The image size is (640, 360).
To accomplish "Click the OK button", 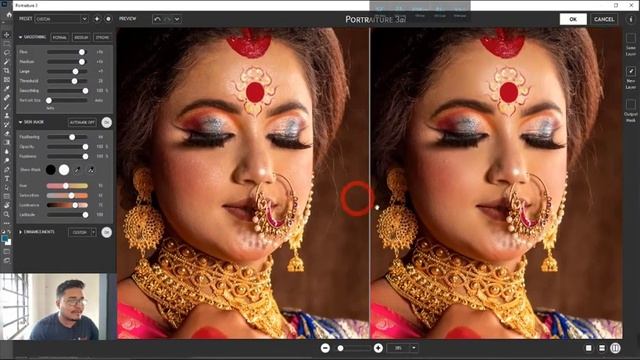I will point(573,19).
